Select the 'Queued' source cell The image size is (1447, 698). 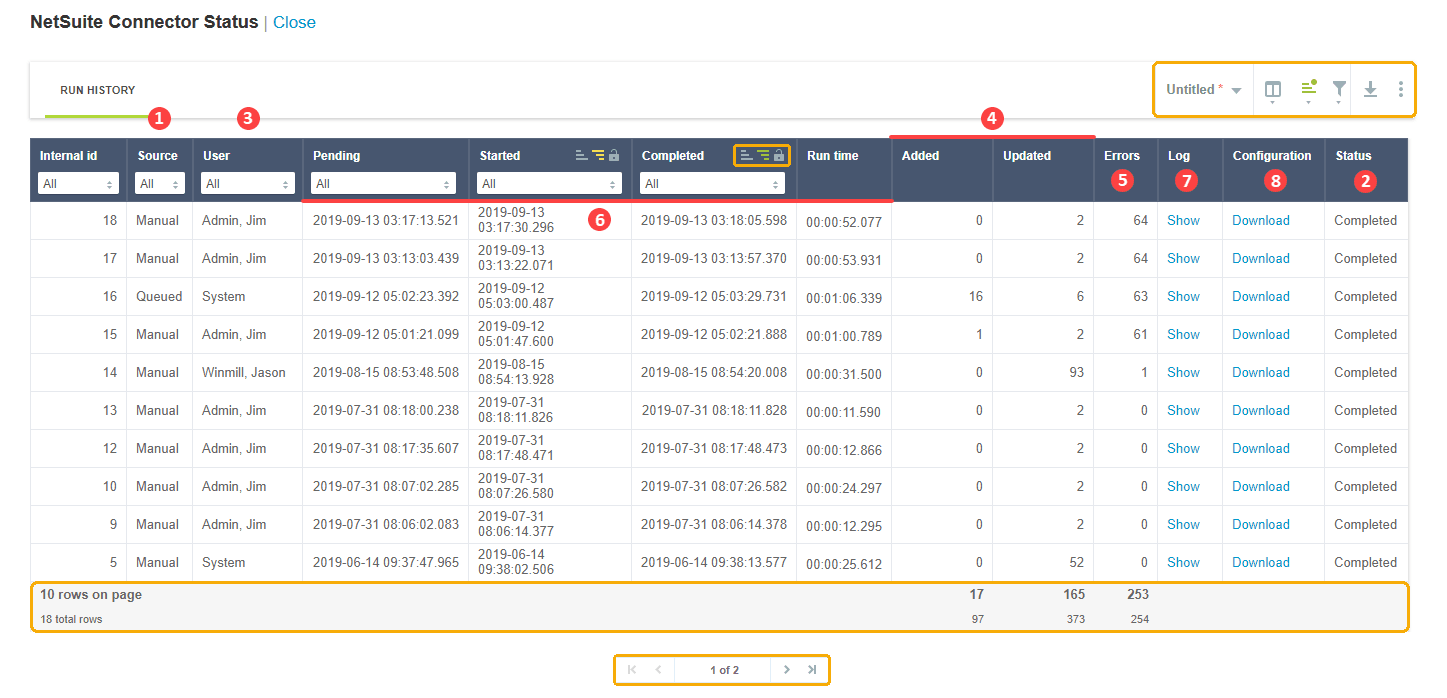(157, 296)
